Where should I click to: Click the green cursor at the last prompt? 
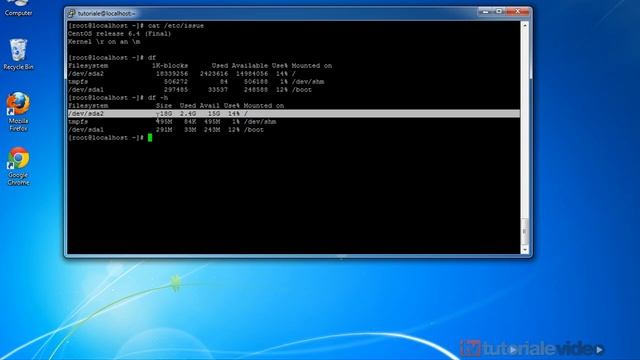(x=150, y=138)
